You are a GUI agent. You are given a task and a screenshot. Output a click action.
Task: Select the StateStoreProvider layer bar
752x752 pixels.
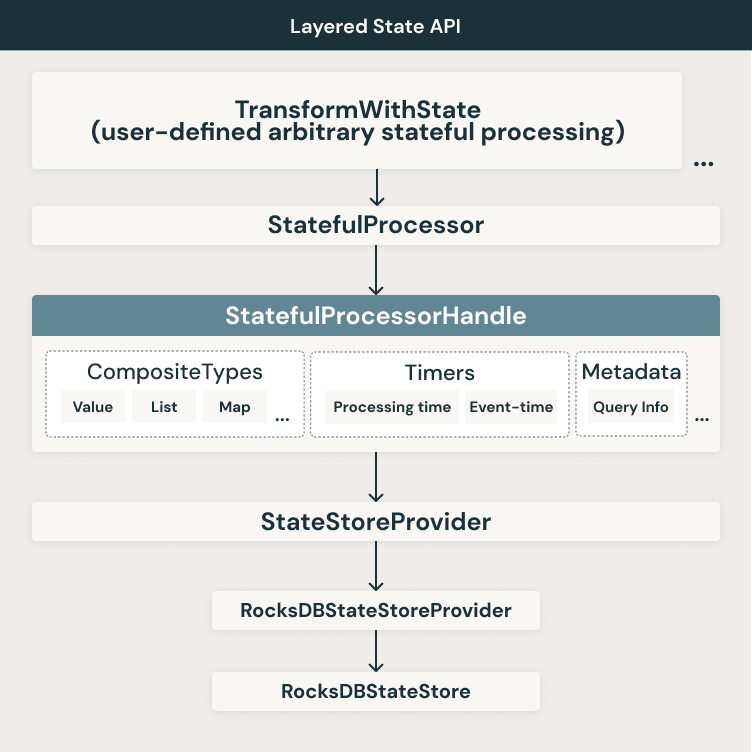point(375,521)
